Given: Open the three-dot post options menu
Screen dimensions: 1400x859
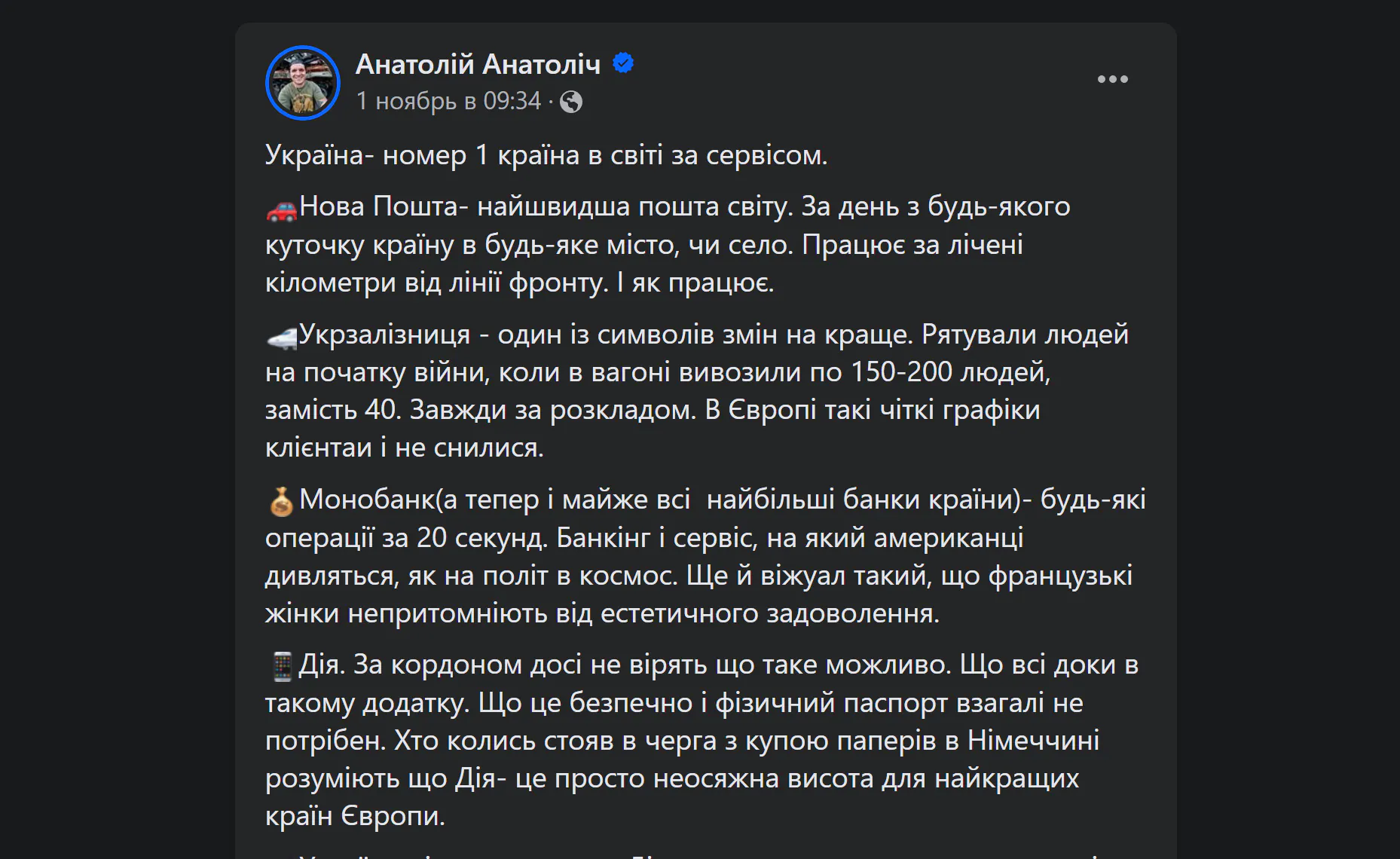Looking at the screenshot, I should (x=1112, y=79).
